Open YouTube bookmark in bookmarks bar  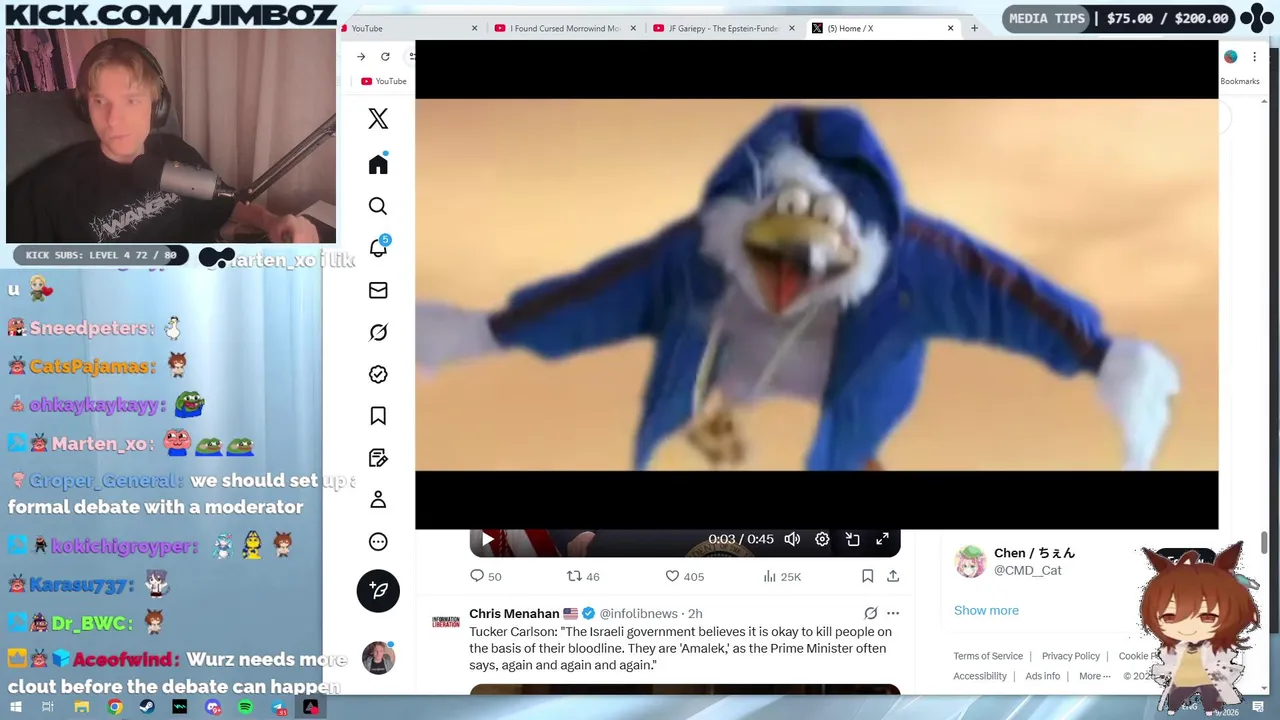click(x=384, y=81)
